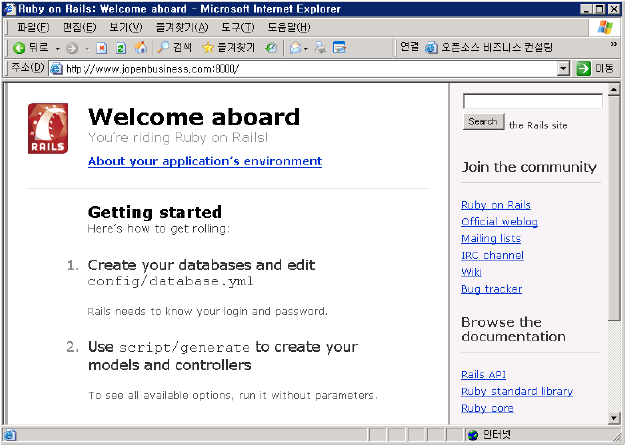Click the Rails logo image
Viewport: 625px width, 445px height.
(48, 128)
